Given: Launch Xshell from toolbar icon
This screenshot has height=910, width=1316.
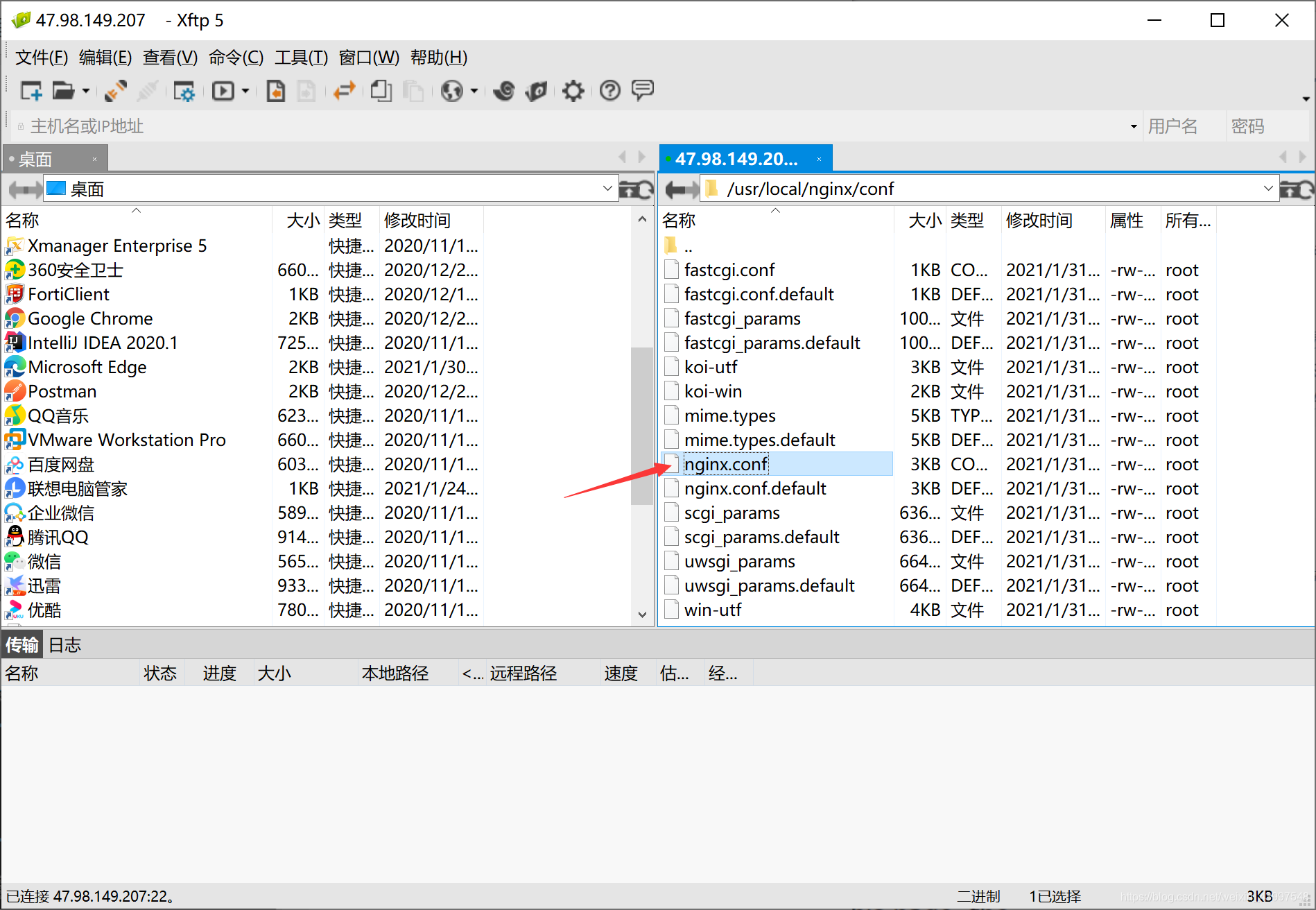Looking at the screenshot, I should (504, 91).
